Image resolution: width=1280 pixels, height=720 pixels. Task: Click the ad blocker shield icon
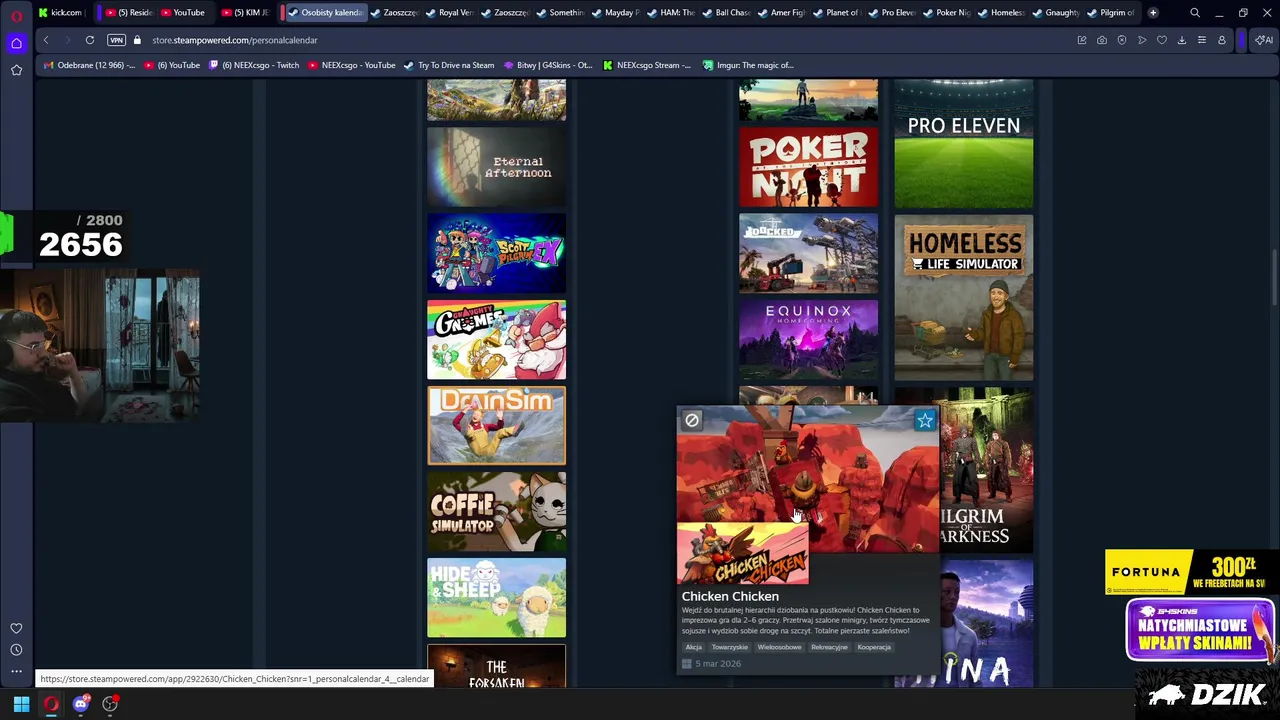point(1122,40)
